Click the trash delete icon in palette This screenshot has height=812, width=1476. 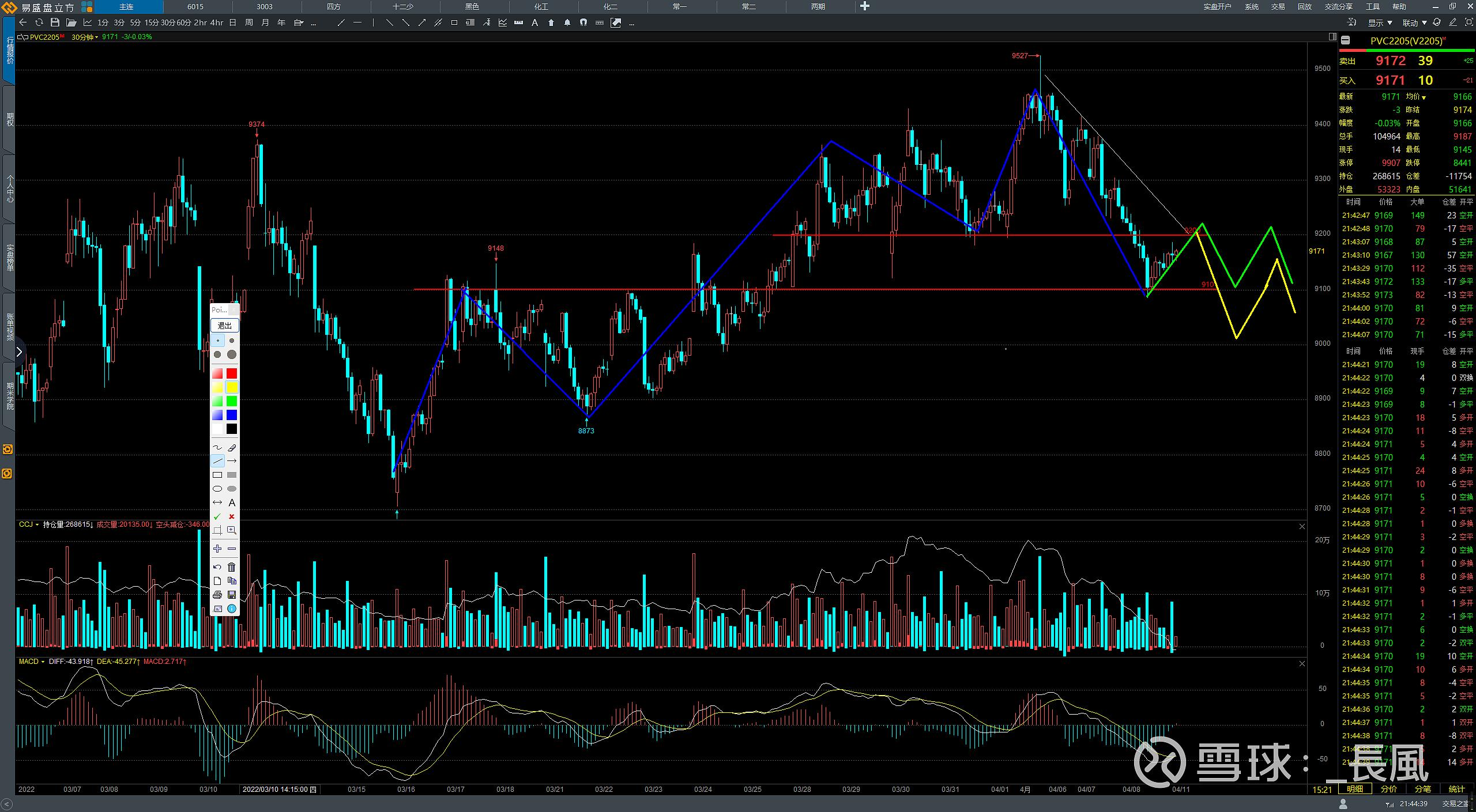pyautogui.click(x=232, y=568)
